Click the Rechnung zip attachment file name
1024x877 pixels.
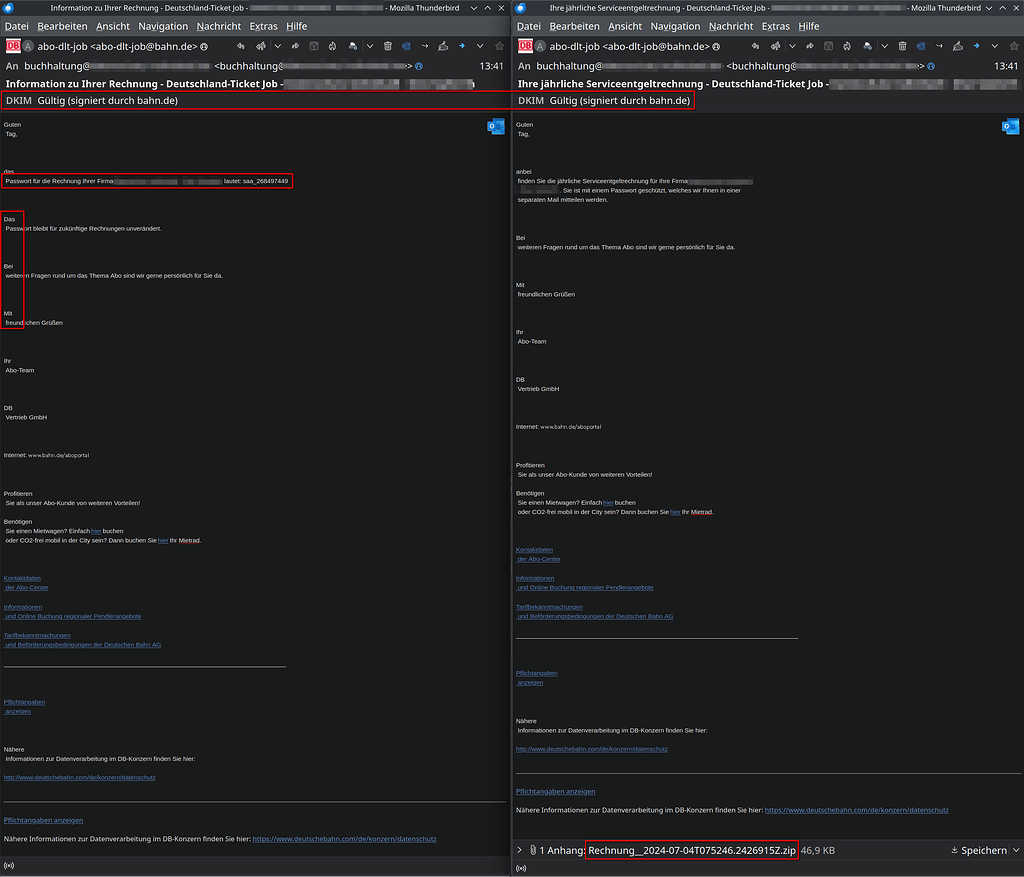tap(692, 850)
